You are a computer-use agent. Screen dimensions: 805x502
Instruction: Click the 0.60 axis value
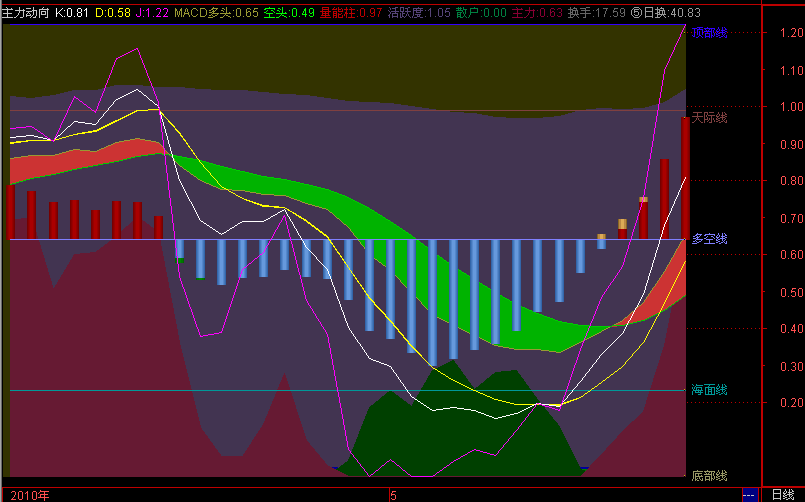tap(792, 255)
